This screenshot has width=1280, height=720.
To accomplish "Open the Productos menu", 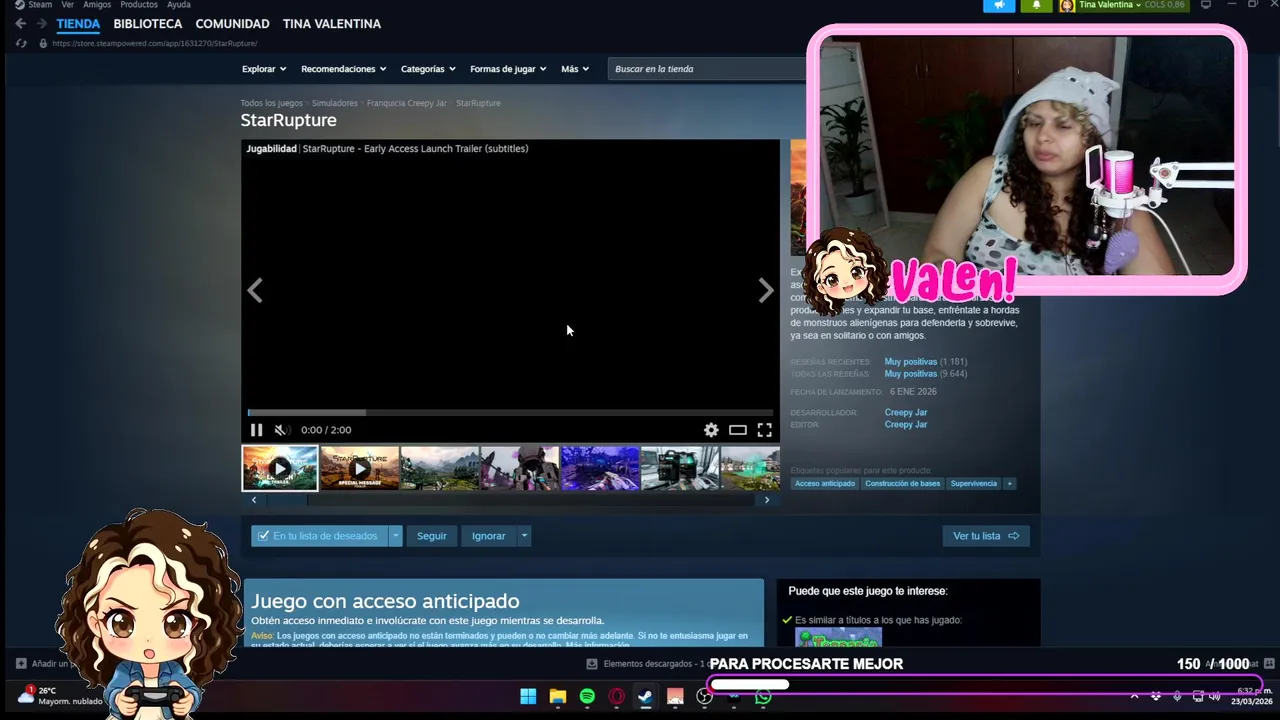I will coord(139,5).
